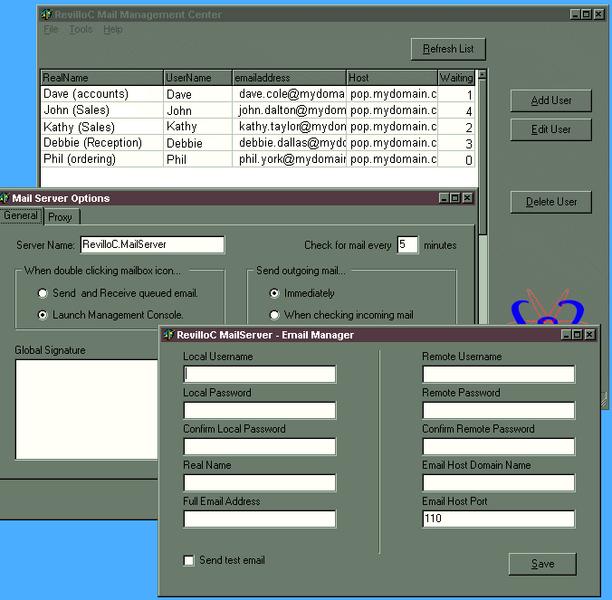Click the check mail minutes field
The image size is (612, 600).
[x=407, y=245]
